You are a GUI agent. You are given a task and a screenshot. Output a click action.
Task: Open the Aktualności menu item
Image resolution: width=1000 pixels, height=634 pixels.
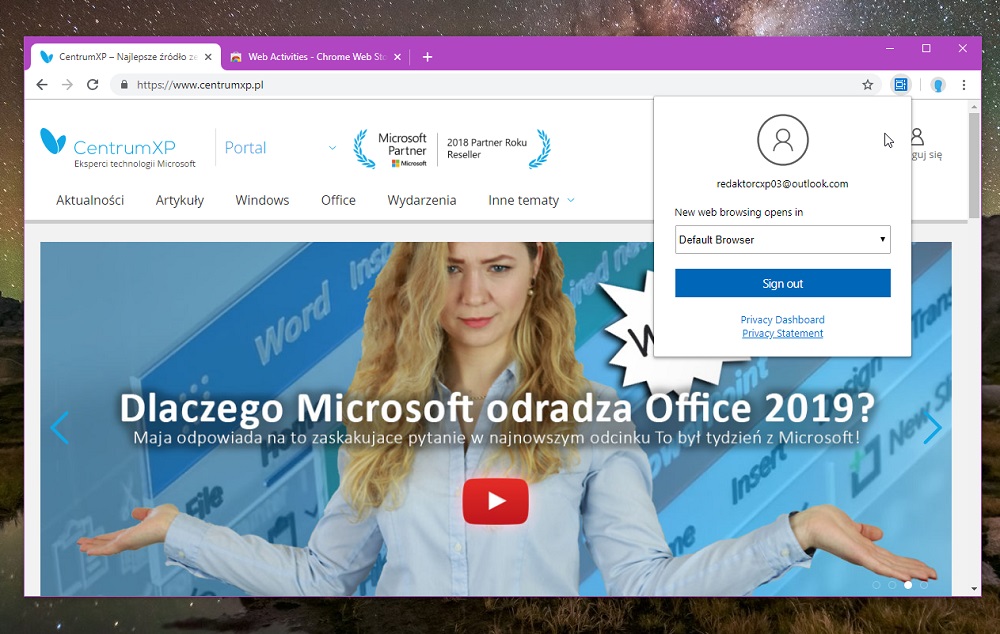coord(90,200)
